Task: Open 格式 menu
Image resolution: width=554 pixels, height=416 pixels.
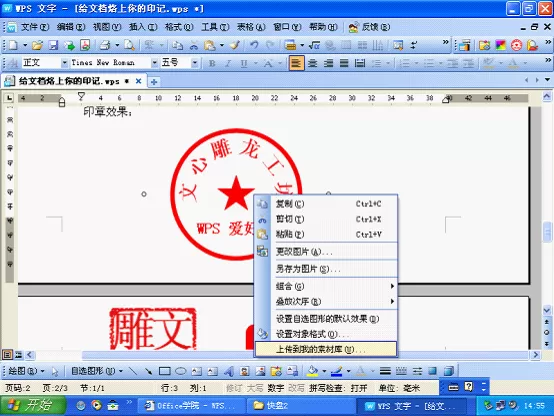Action: coord(179,27)
